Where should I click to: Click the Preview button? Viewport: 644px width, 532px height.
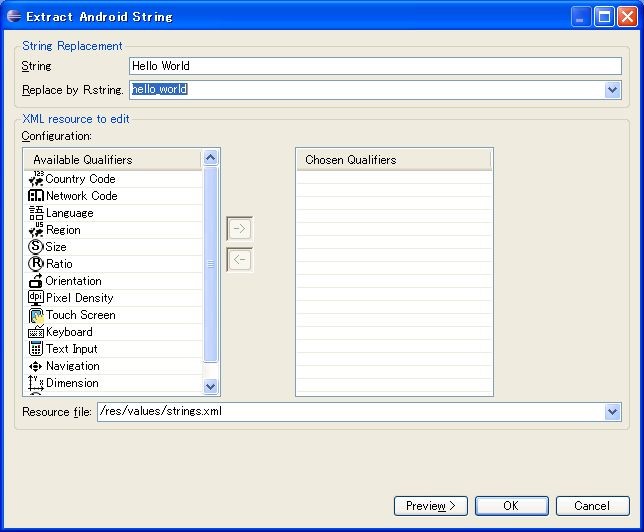pos(430,506)
